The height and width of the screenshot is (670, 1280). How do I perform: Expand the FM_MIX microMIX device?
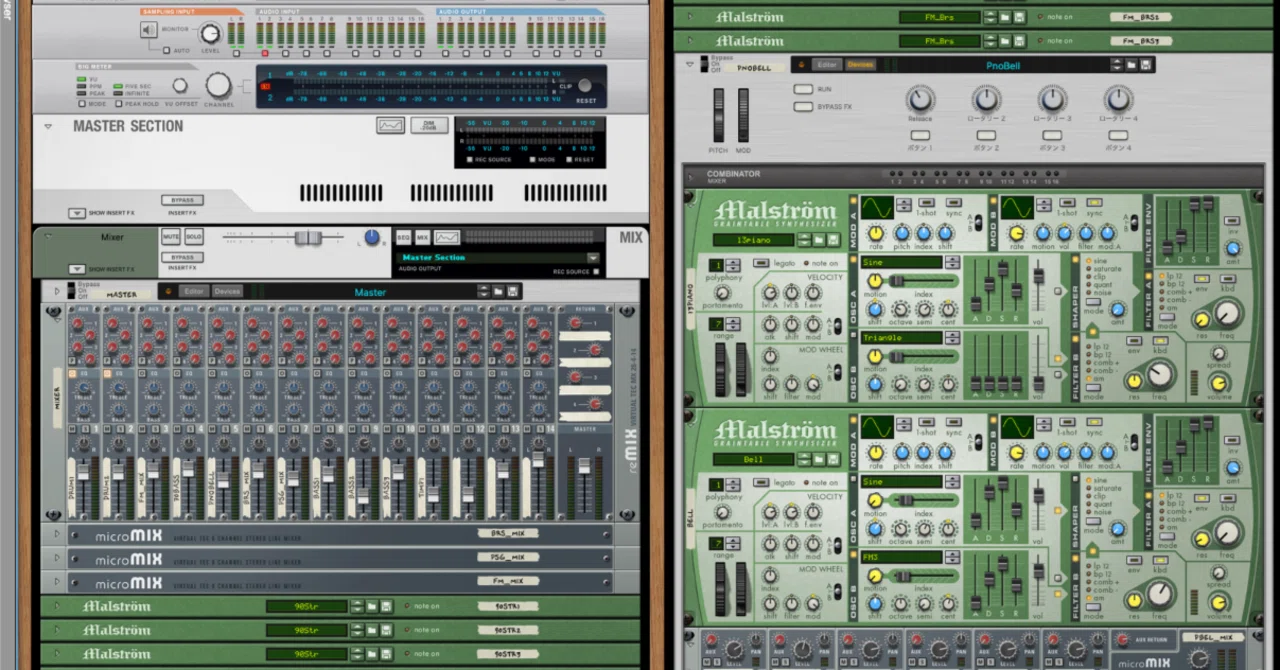coord(57,582)
